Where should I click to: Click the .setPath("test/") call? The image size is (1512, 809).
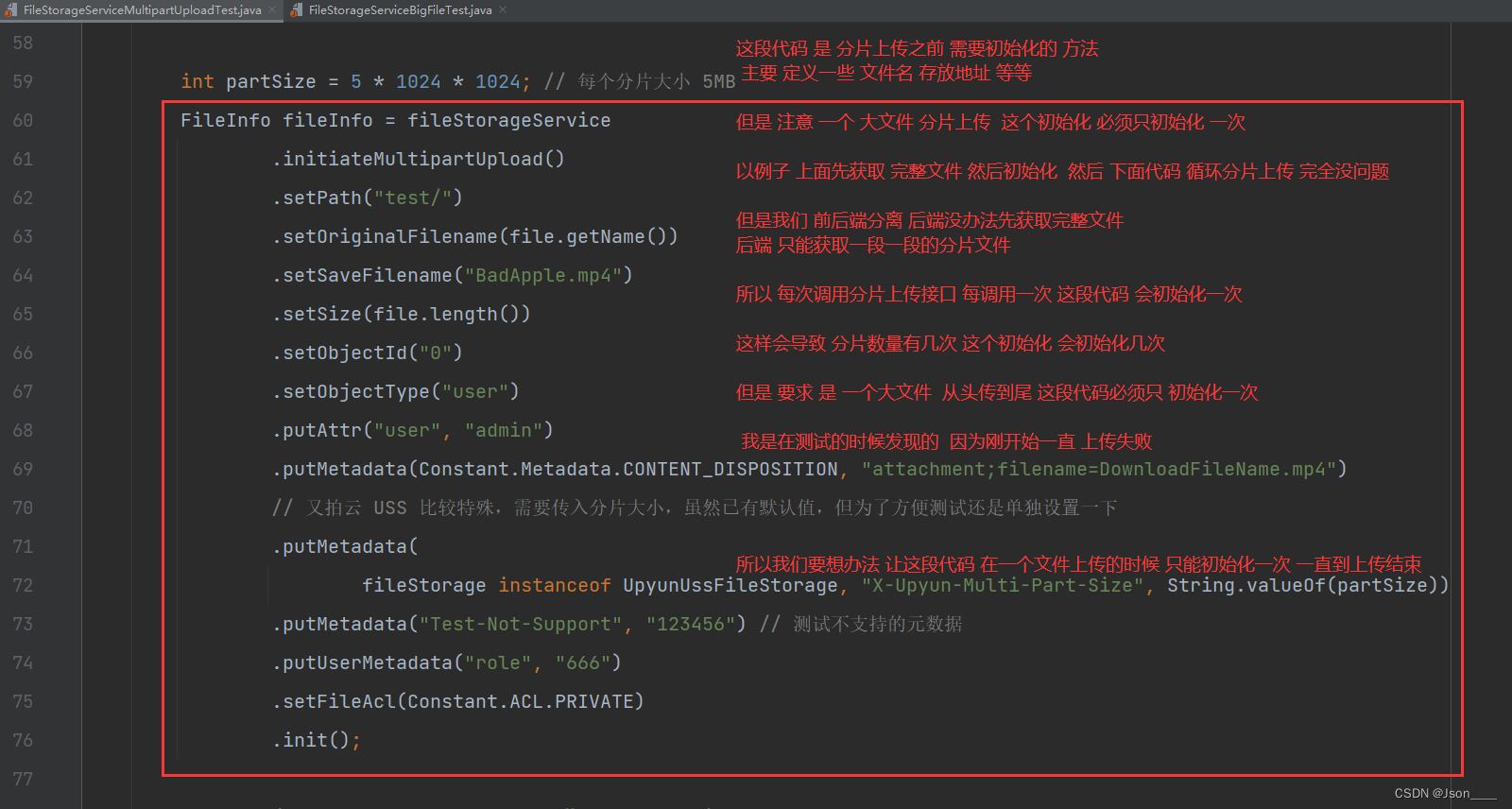[x=368, y=198]
